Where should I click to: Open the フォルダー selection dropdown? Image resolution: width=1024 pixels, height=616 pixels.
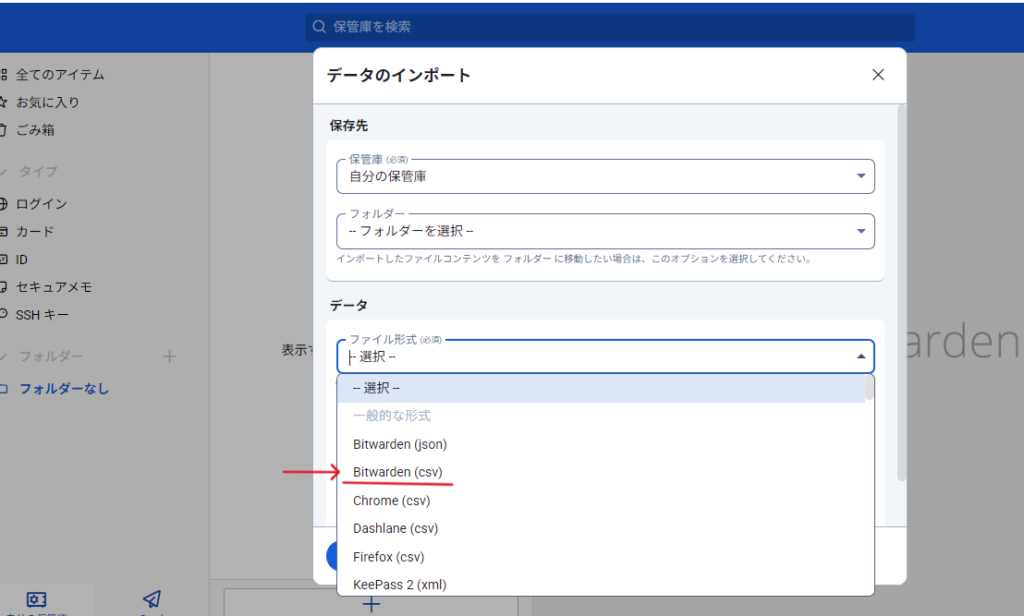605,231
